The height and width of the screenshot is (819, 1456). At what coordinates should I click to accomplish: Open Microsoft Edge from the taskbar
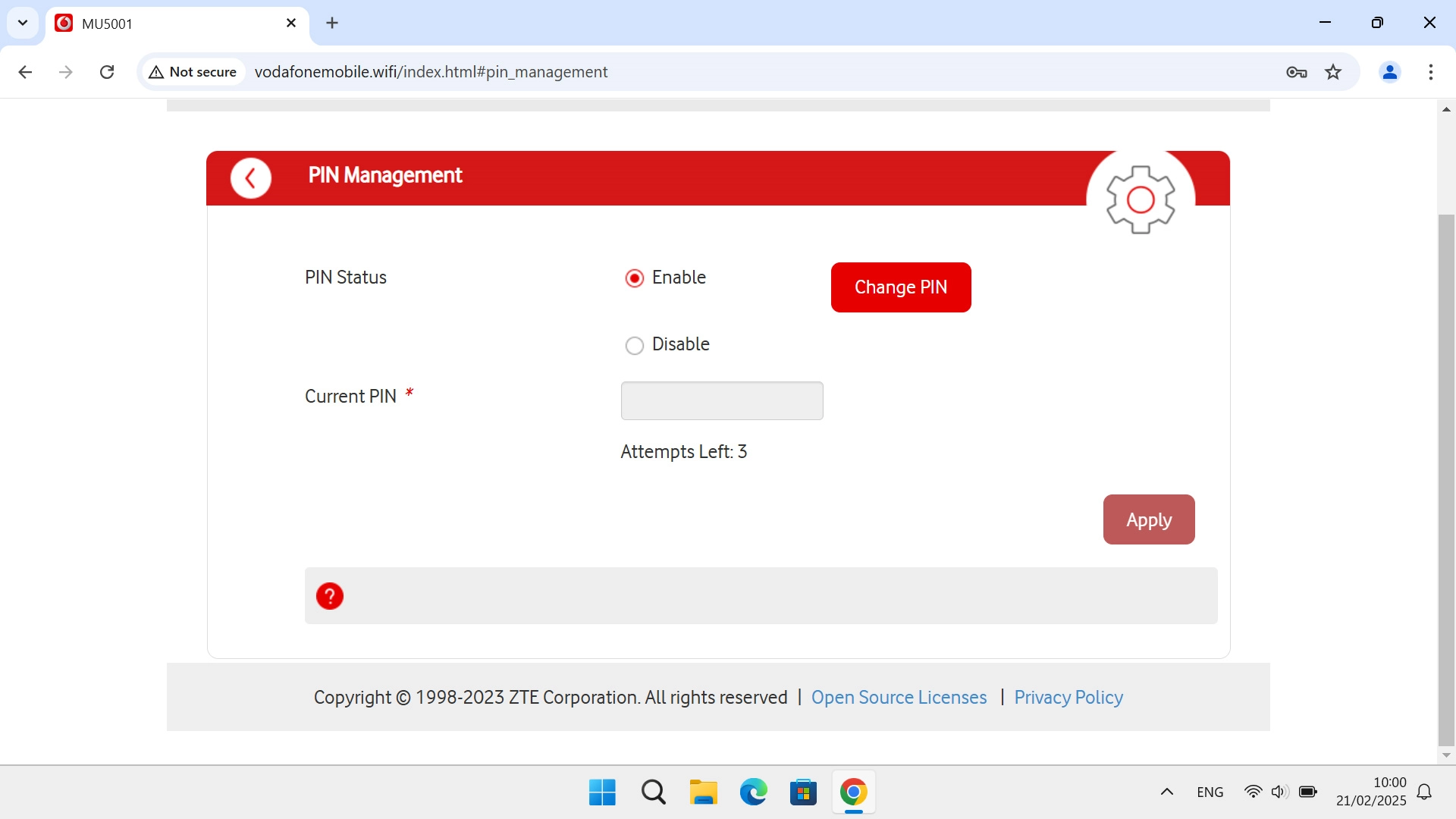[753, 792]
